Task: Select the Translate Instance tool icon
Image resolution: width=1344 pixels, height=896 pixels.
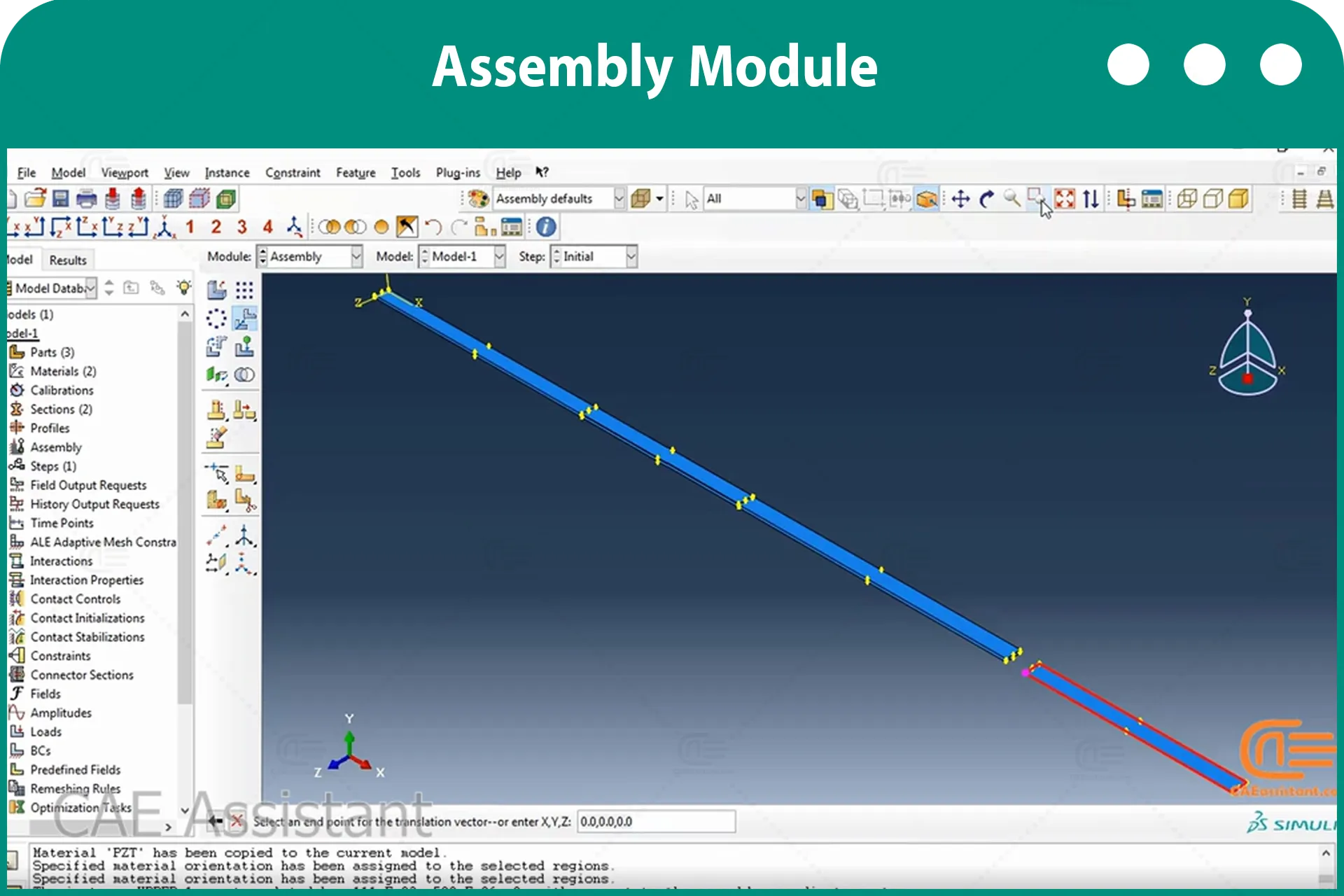Action: (x=245, y=319)
